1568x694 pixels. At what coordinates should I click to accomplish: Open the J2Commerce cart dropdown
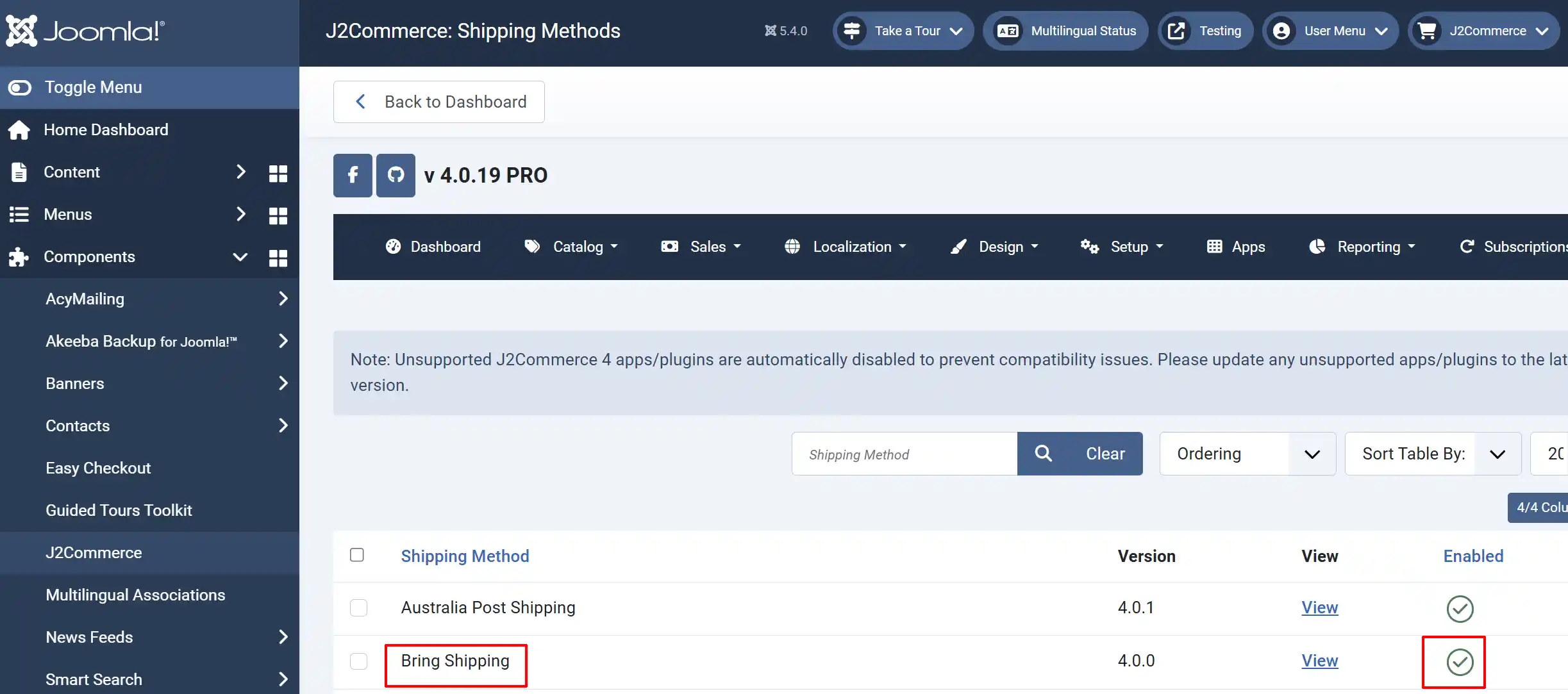(1483, 31)
